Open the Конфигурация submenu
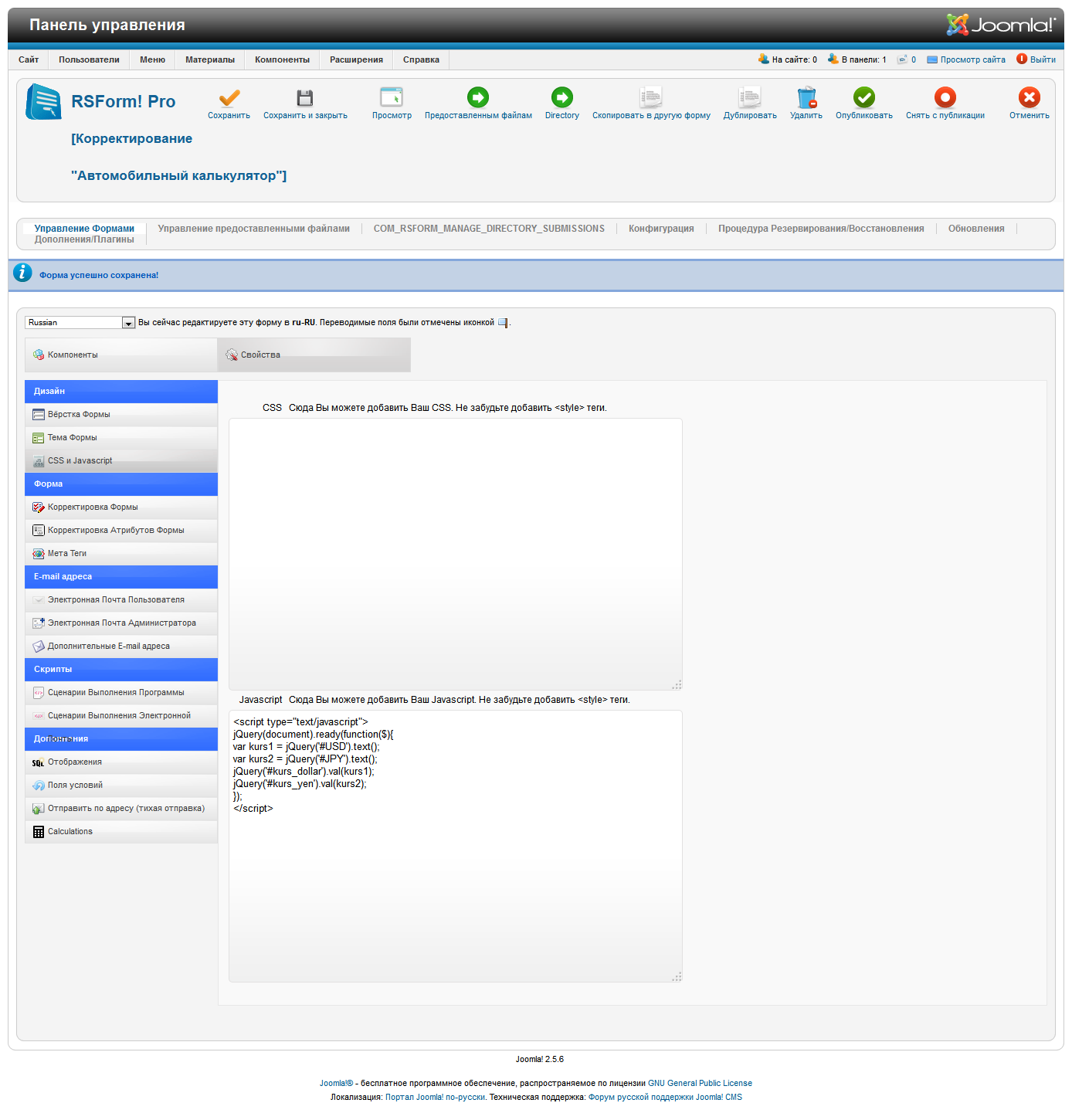 pyautogui.click(x=661, y=229)
